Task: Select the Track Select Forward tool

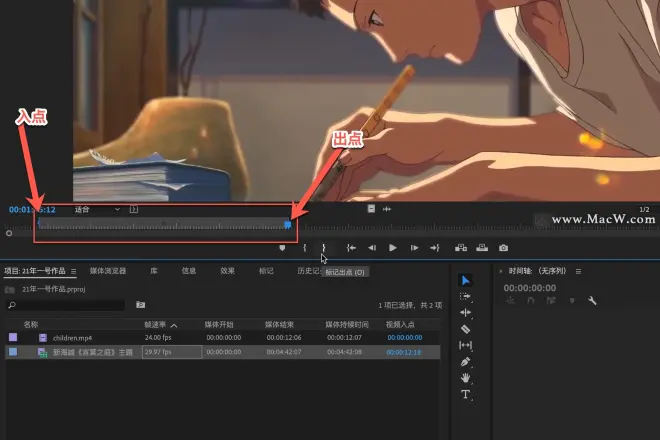Action: click(465, 296)
